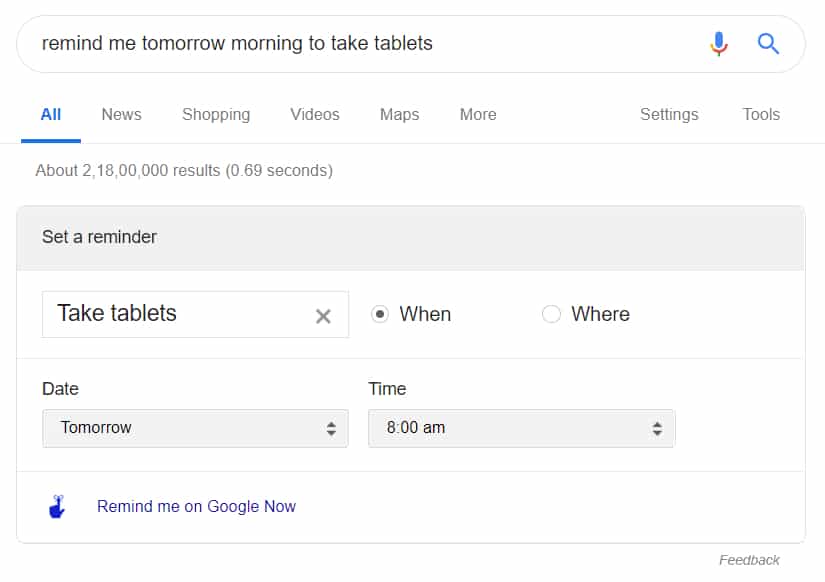Switch to the News tab
825x582 pixels.
[122, 114]
